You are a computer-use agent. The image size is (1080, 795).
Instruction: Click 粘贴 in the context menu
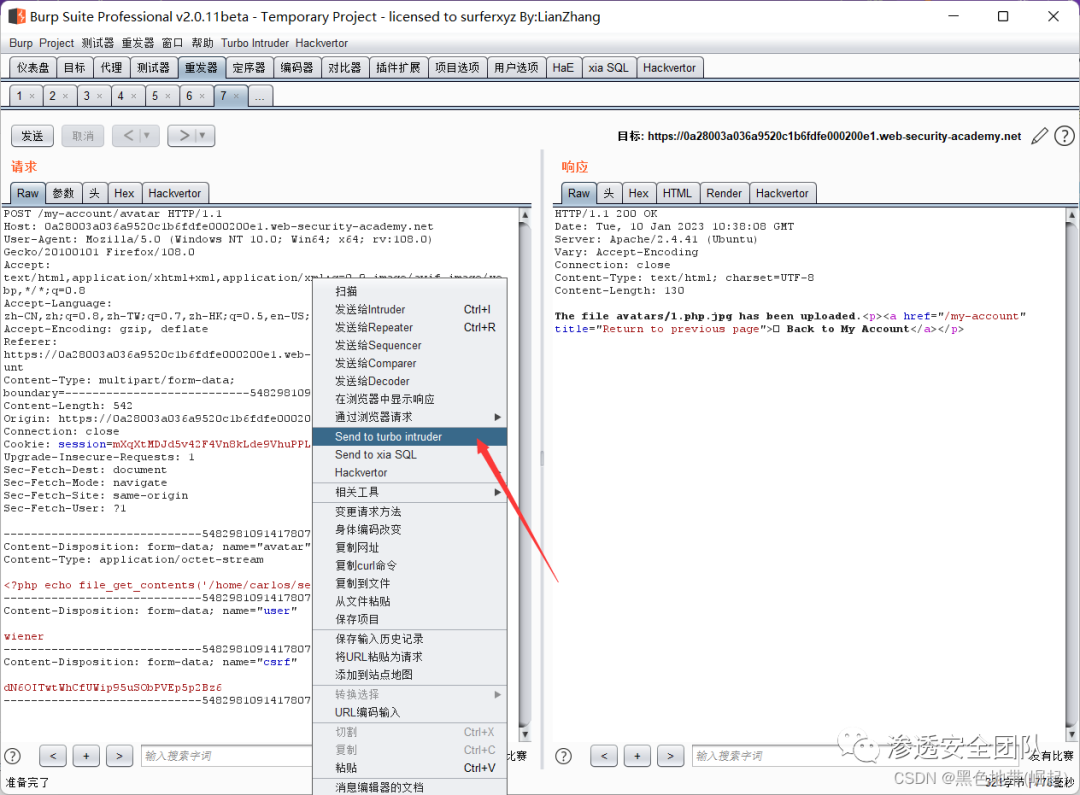(410, 767)
